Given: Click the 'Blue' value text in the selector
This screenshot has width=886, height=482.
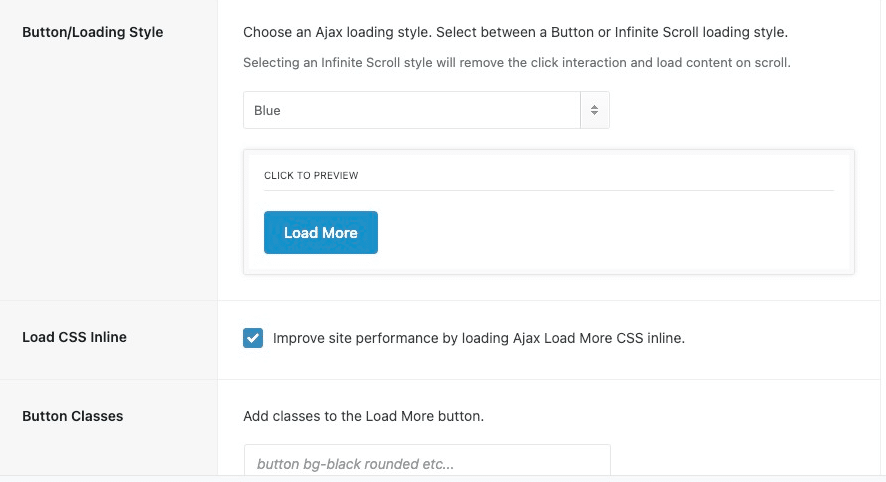Looking at the screenshot, I should tap(267, 111).
